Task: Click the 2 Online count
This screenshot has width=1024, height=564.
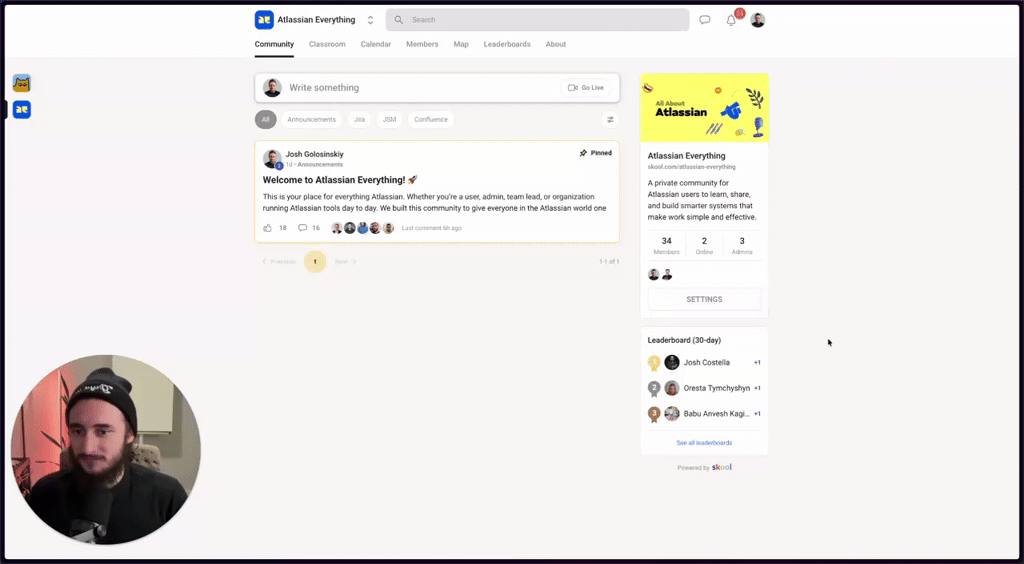Action: point(704,245)
